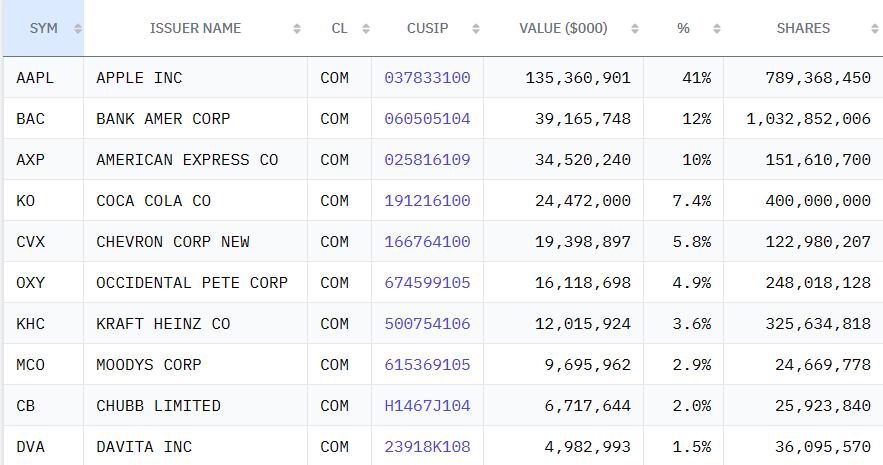The image size is (883, 465).
Task: Click sort arrows beside VALUE ($000)
Action: [x=635, y=29]
